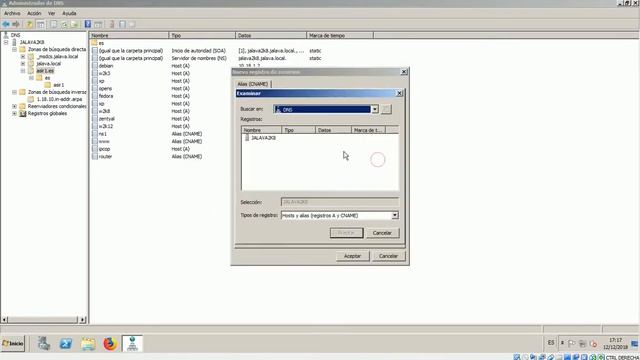Click the DNS Manager taskbar icon
The height and width of the screenshot is (360, 640).
point(132,344)
